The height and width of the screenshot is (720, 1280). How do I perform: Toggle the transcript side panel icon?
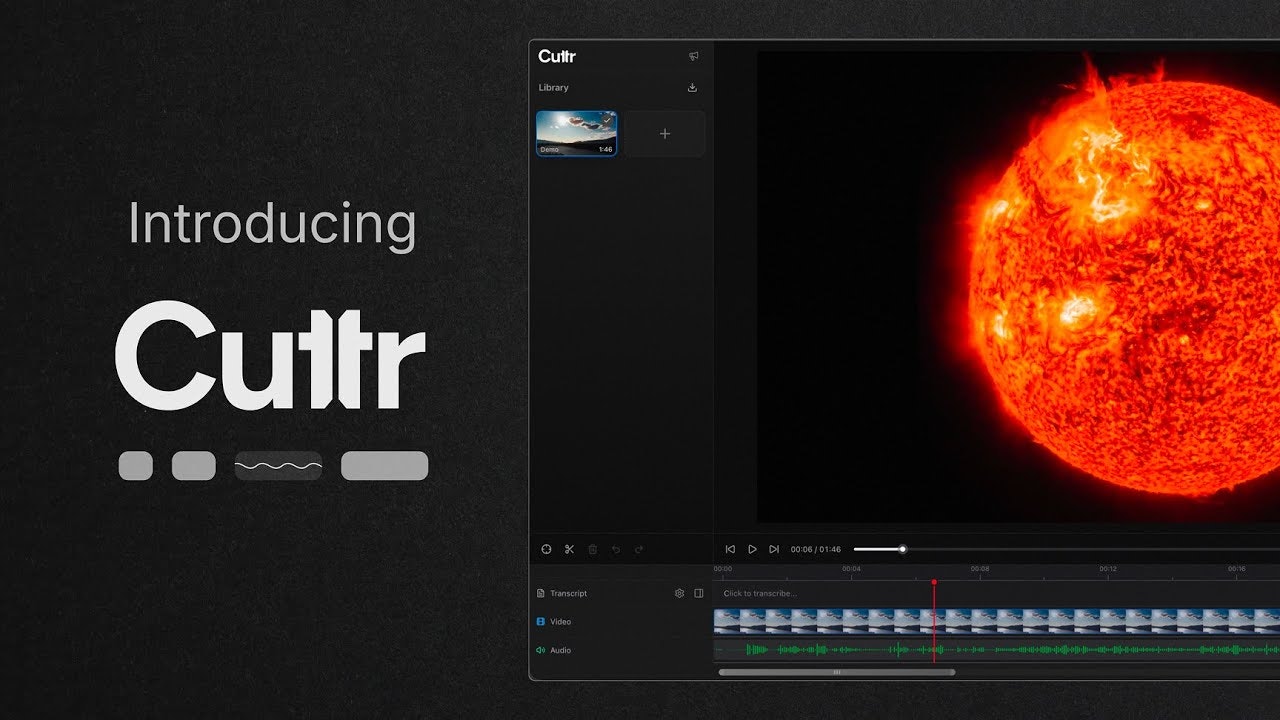[x=699, y=593]
